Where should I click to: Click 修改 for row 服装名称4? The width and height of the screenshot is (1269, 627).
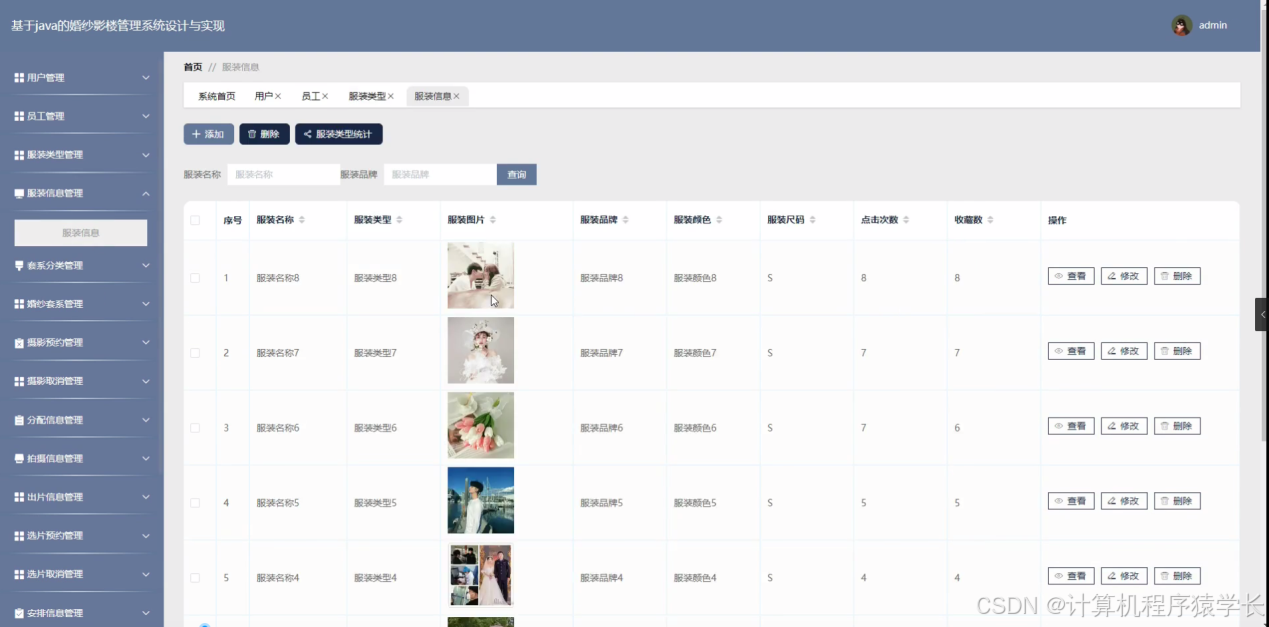click(x=1124, y=576)
